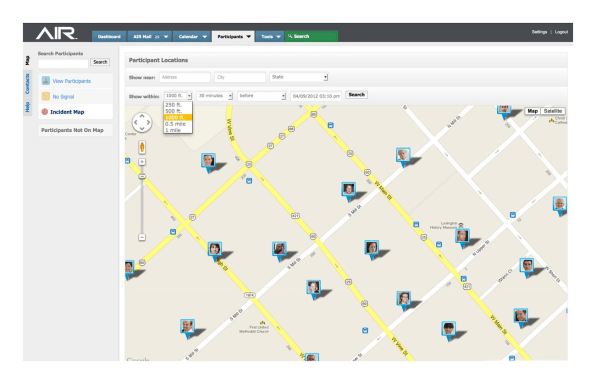This screenshot has height=384, width=596.
Task: Zoom in with the plus button
Action: pyautogui.click(x=142, y=162)
